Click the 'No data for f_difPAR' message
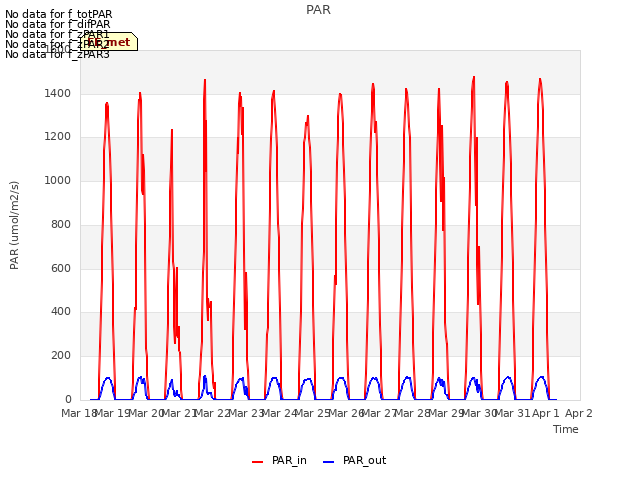This screenshot has height=480, width=640. point(58,24)
